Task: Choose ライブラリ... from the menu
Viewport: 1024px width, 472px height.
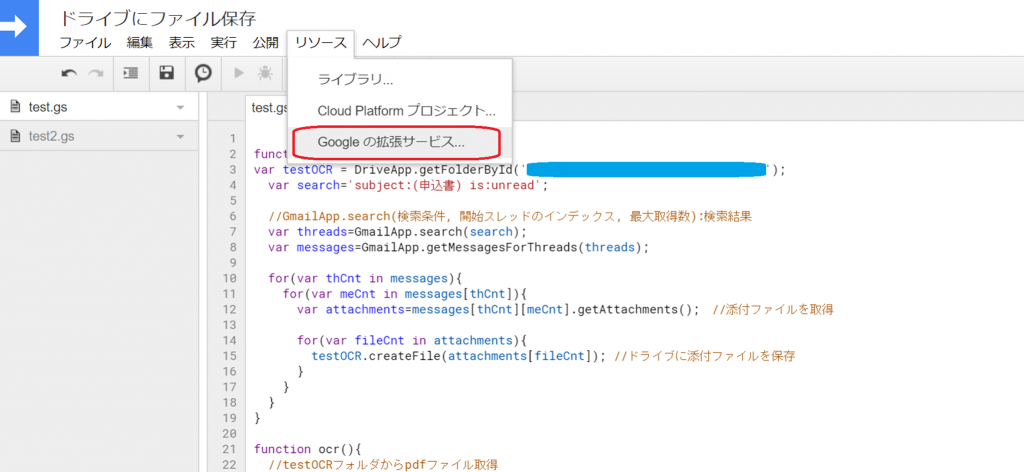Action: [x=400, y=80]
